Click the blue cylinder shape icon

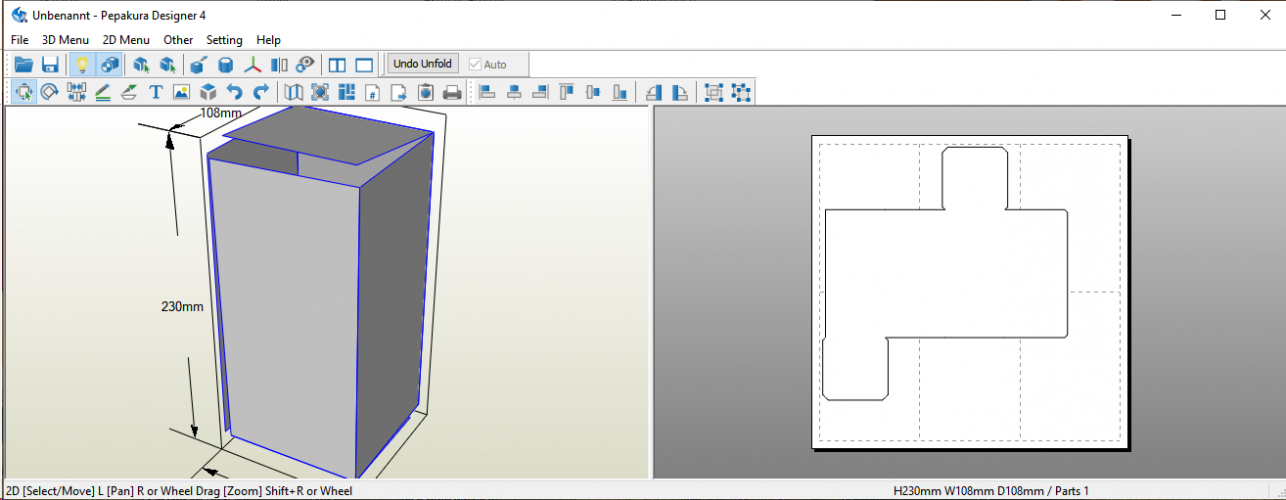[x=226, y=65]
